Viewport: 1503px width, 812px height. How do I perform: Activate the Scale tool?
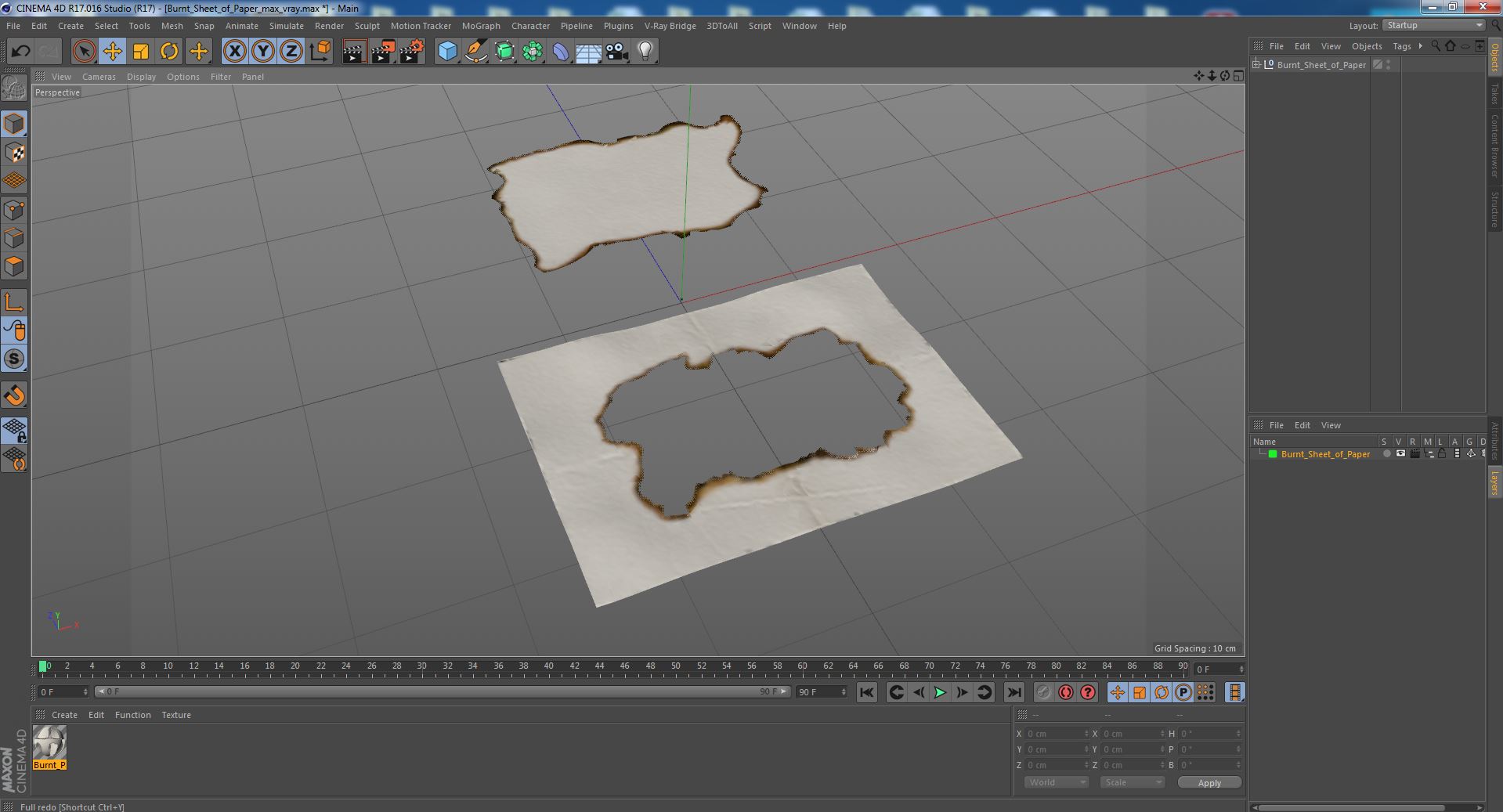(x=140, y=52)
